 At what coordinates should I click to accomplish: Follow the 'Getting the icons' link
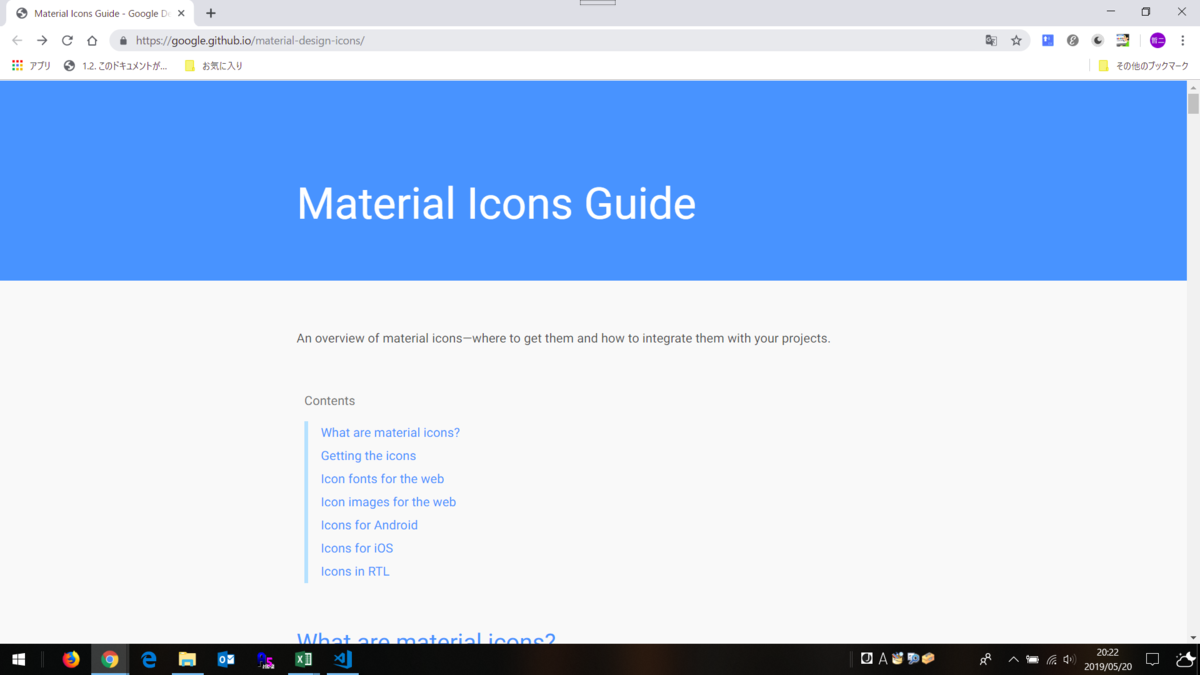[368, 456]
